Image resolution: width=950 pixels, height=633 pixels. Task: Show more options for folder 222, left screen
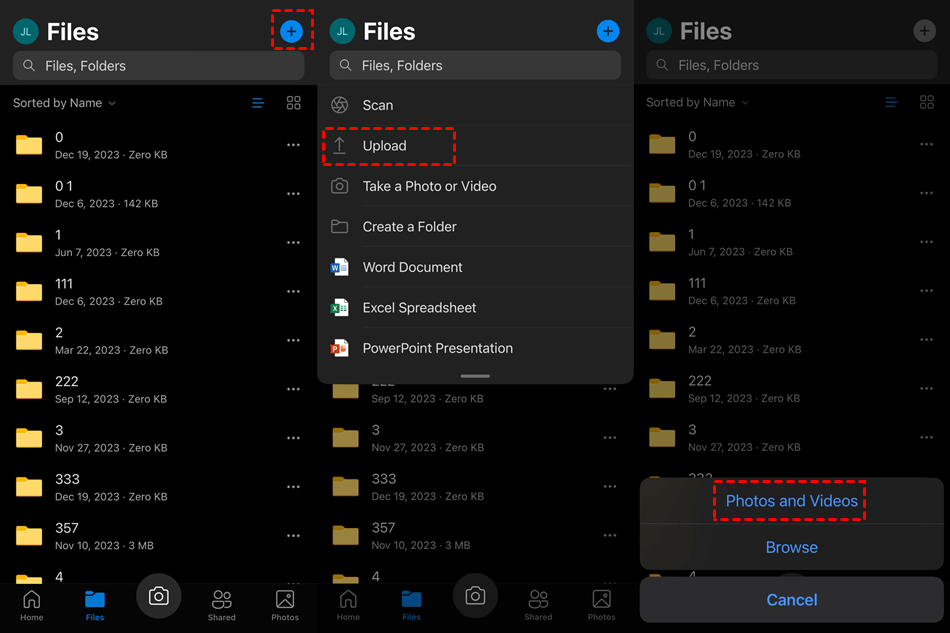[x=294, y=389]
